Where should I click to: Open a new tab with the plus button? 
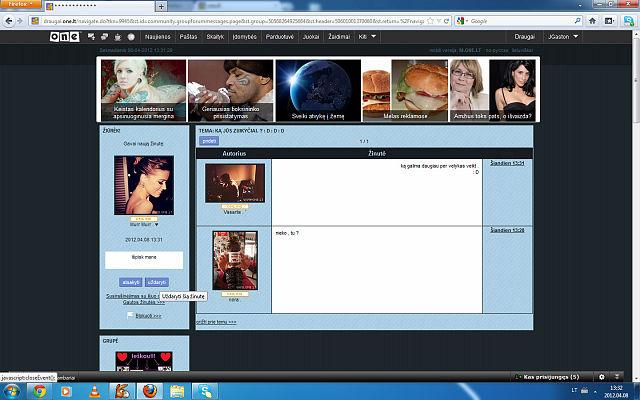point(161,7)
